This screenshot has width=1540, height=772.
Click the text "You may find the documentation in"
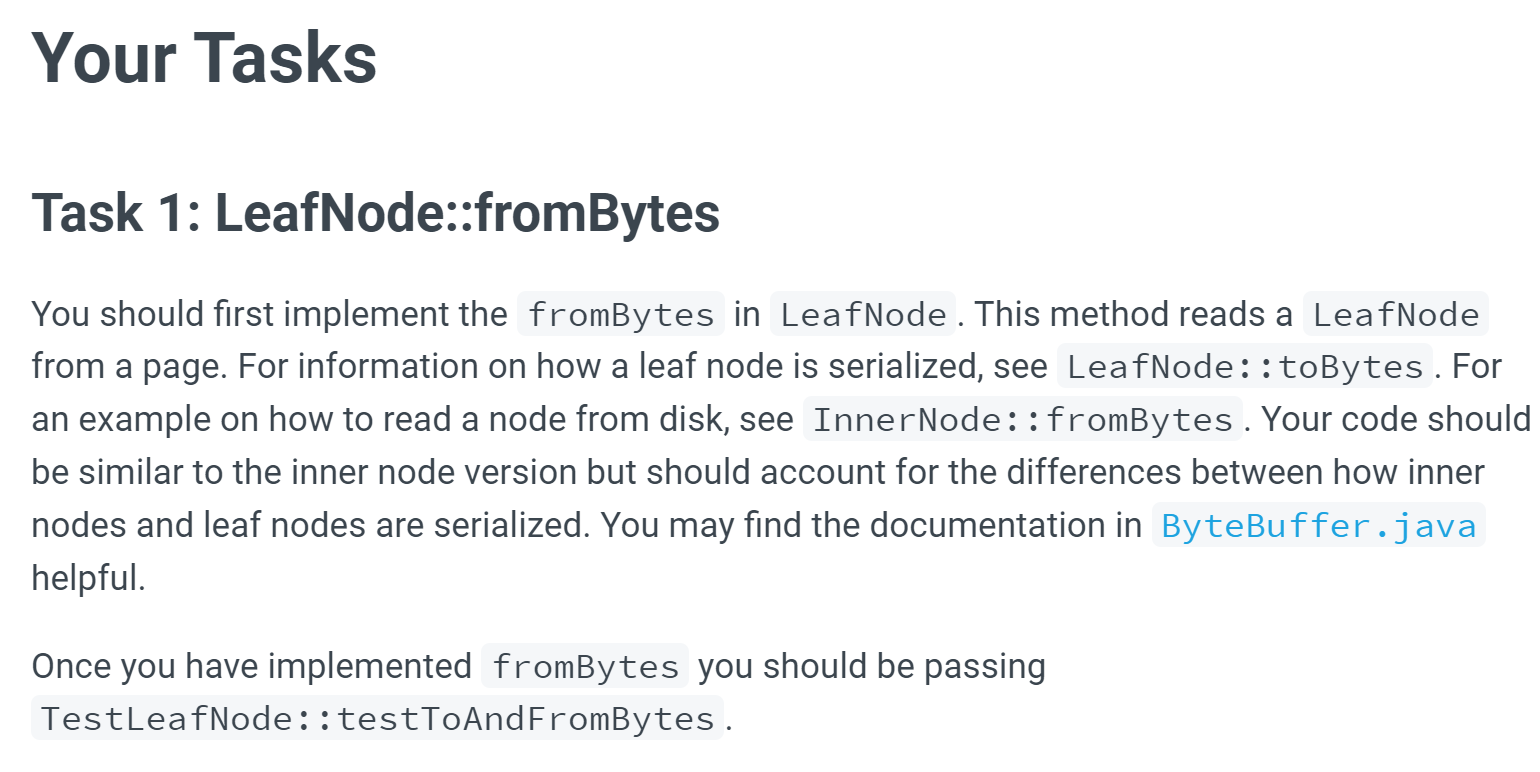(x=872, y=526)
